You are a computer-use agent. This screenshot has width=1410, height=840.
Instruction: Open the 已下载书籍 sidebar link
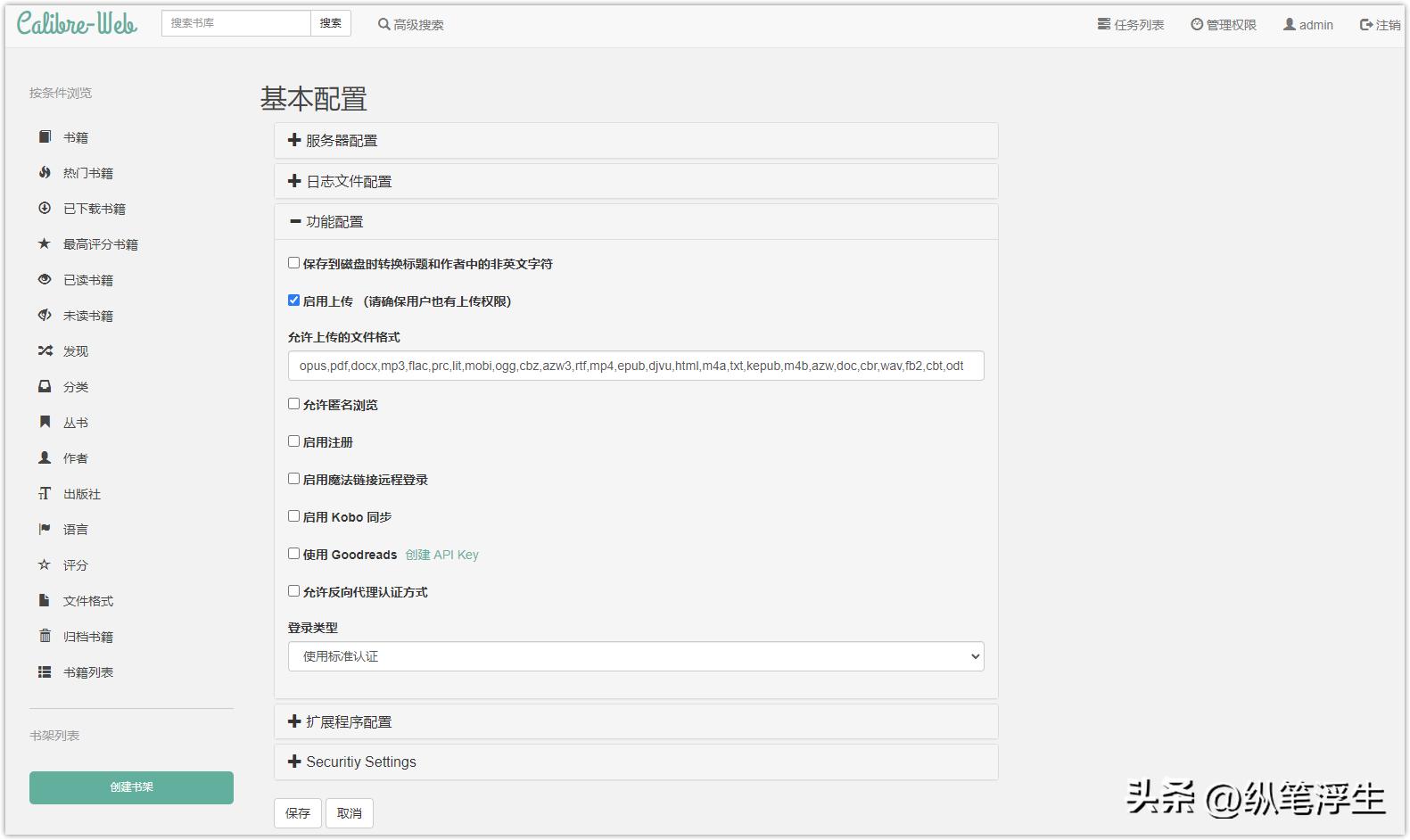(95, 209)
